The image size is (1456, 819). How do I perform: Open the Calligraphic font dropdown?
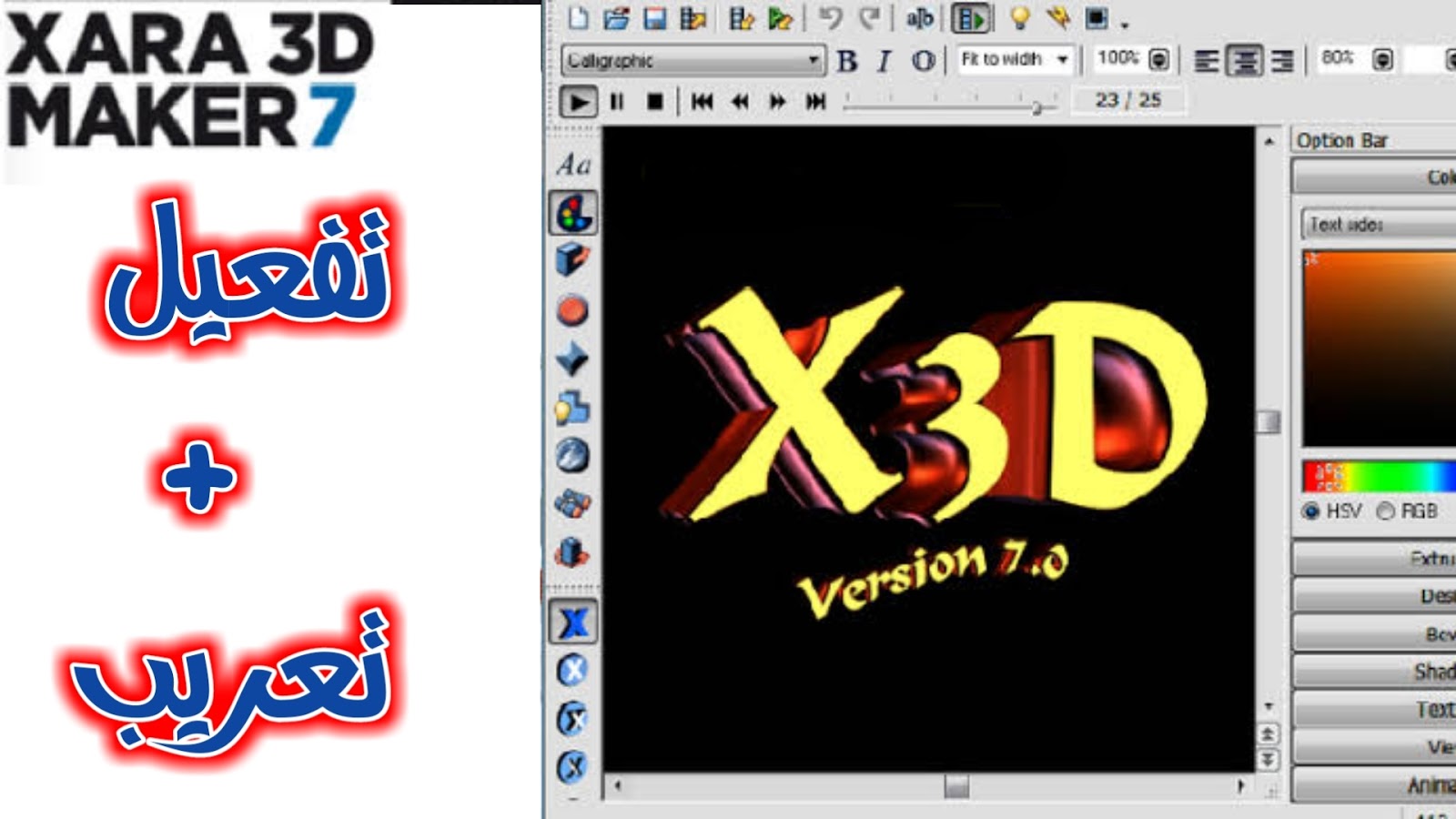click(x=693, y=60)
